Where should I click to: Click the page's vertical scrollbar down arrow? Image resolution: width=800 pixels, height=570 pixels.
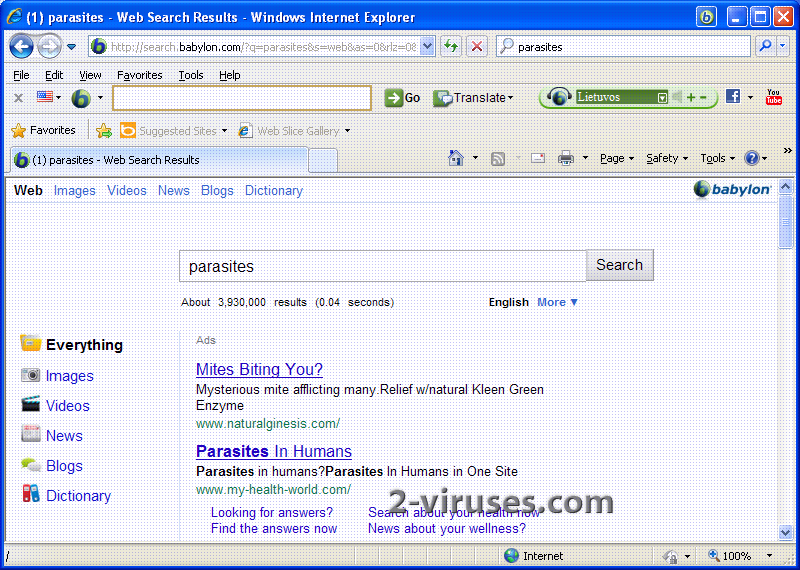tap(786, 533)
